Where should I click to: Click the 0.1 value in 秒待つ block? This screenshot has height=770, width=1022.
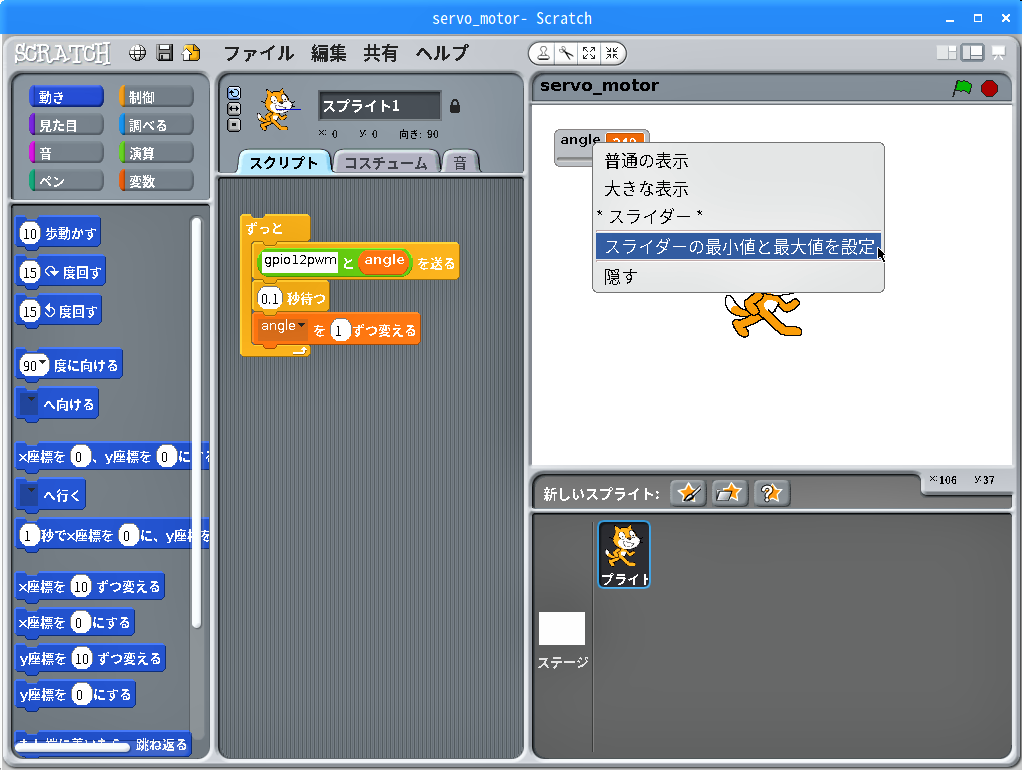pos(269,299)
